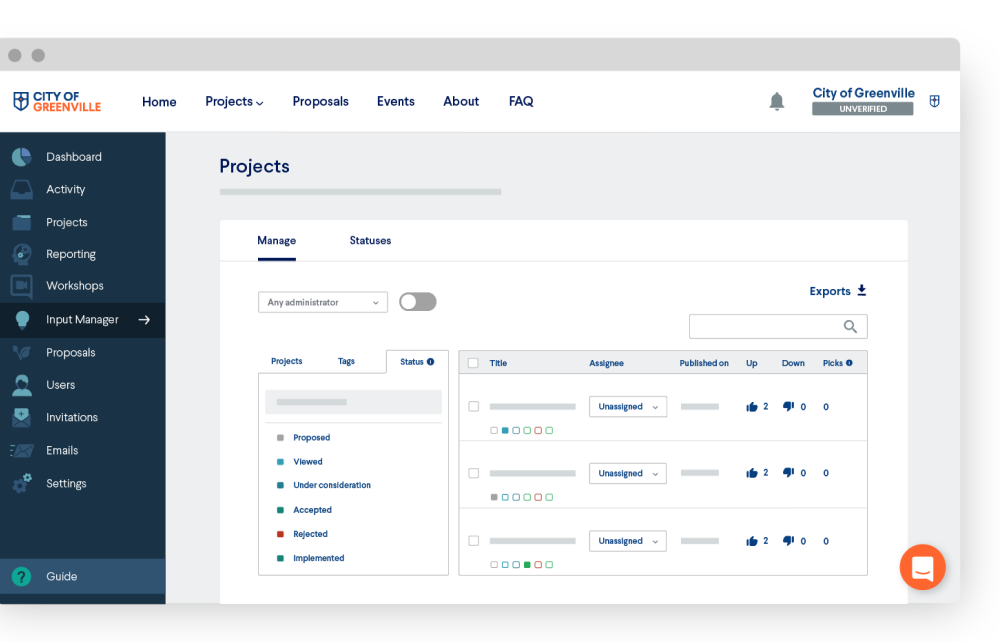Image resolution: width=1000 pixels, height=644 pixels.
Task: Click the Guide question mark icon
Action: click(21, 576)
